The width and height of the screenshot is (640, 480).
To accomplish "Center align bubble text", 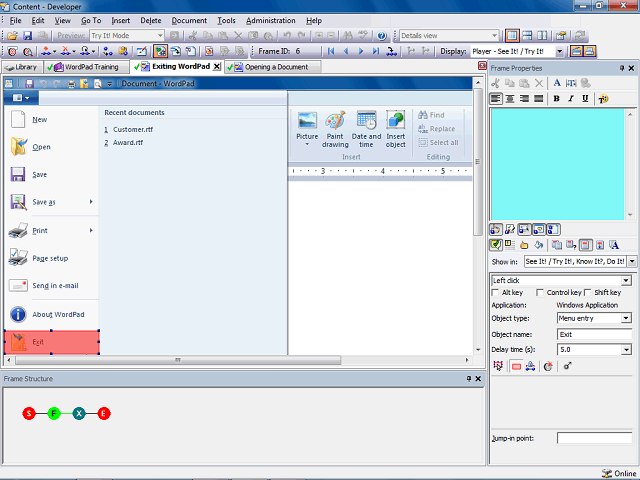I will point(510,98).
